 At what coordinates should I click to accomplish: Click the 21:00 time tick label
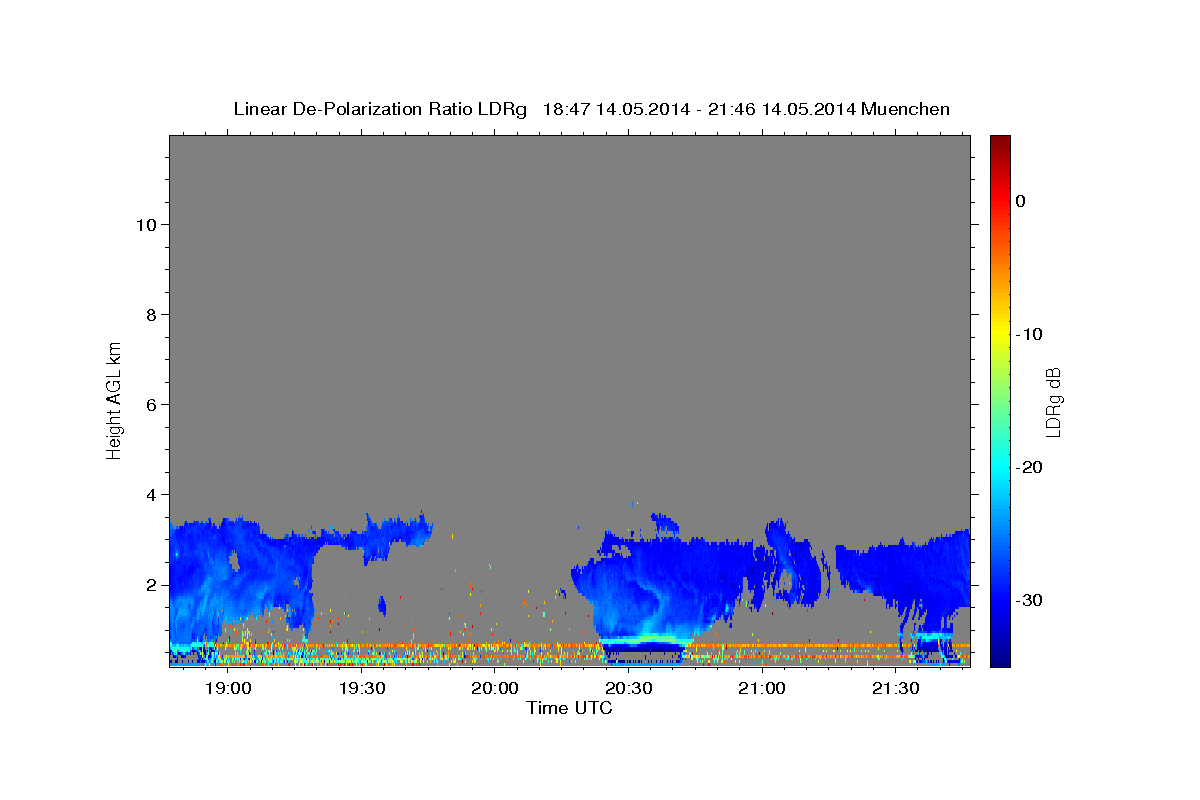(x=762, y=689)
